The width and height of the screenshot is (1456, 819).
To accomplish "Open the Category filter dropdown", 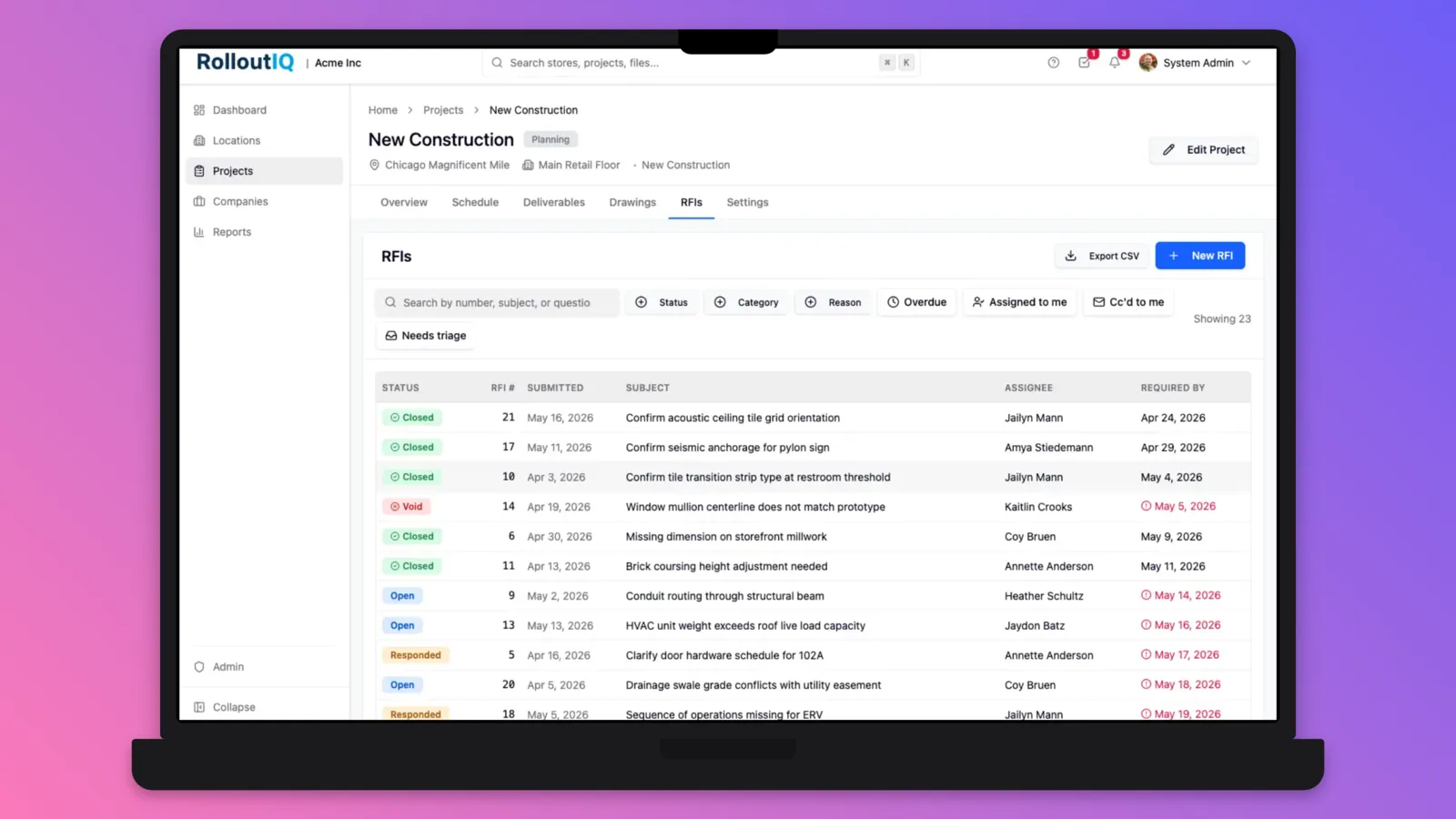I will pos(746,302).
